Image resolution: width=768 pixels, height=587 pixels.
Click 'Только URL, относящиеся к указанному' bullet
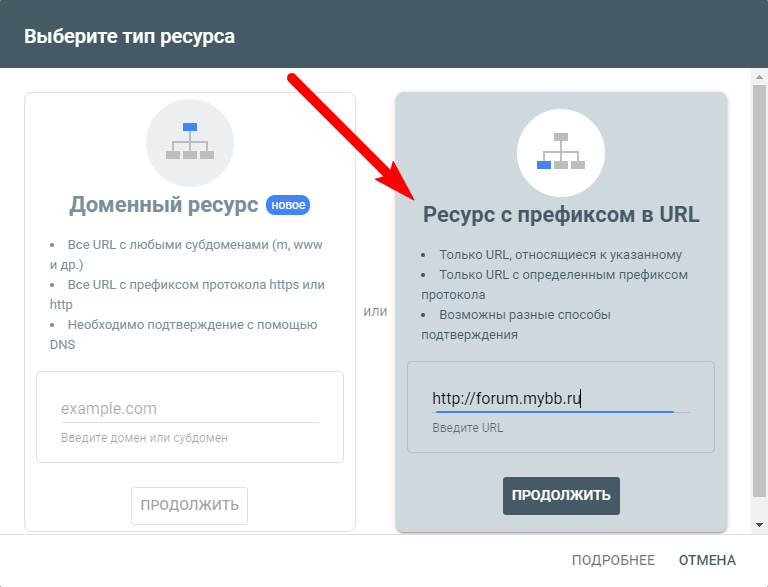[x=552, y=255]
